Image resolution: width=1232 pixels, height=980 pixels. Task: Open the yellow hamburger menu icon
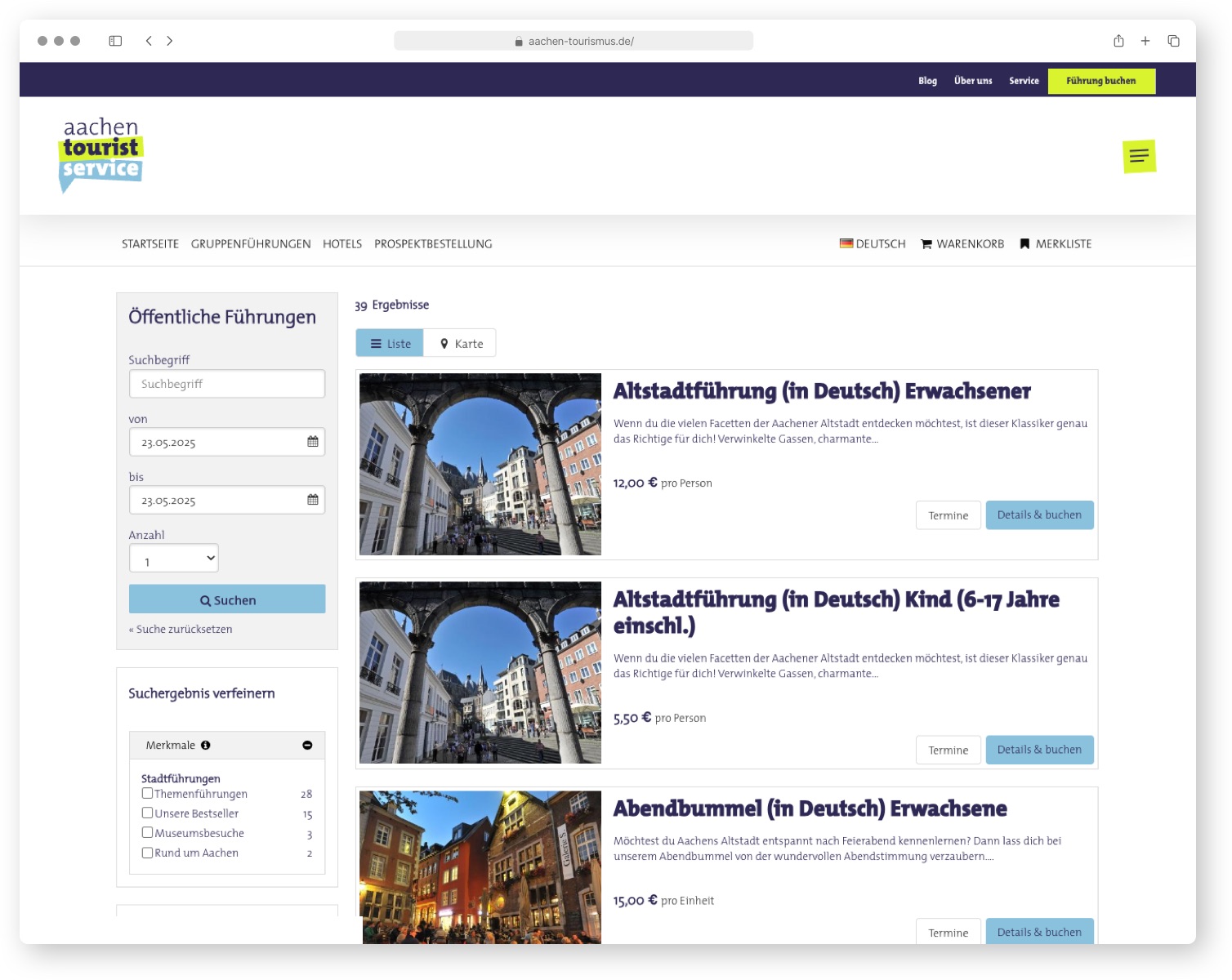click(x=1139, y=156)
